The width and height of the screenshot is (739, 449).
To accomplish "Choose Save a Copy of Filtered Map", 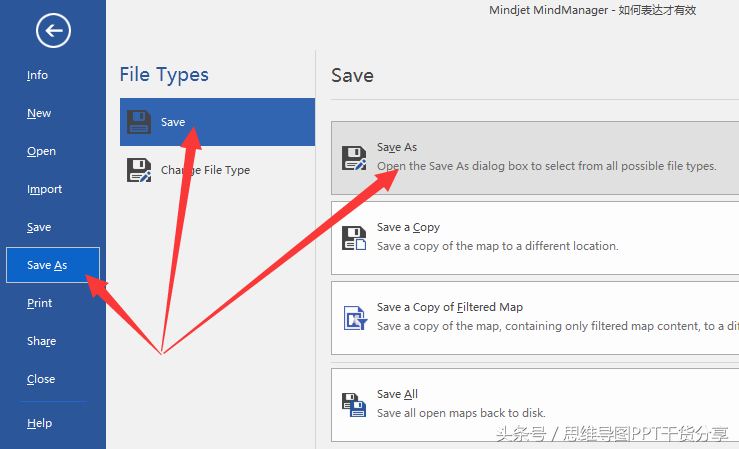I will (535, 318).
